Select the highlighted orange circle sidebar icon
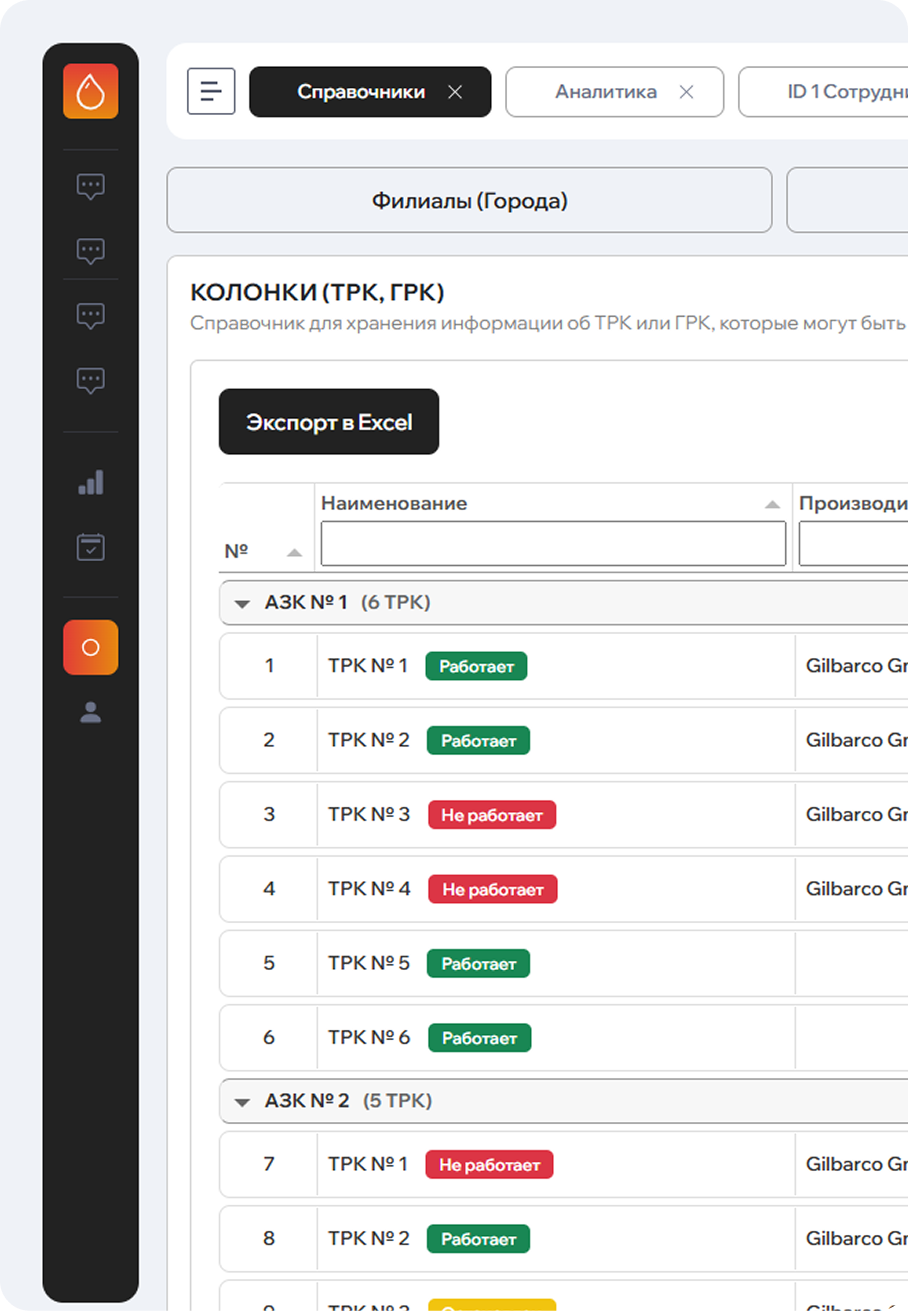The width and height of the screenshot is (908, 1311). click(90, 647)
